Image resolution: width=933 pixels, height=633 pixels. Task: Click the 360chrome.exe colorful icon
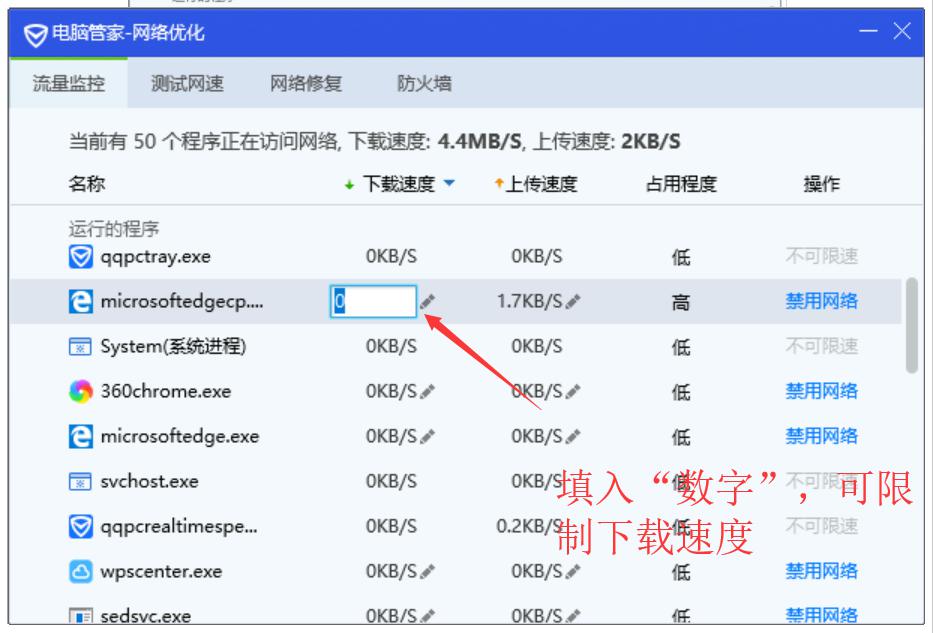click(x=80, y=391)
